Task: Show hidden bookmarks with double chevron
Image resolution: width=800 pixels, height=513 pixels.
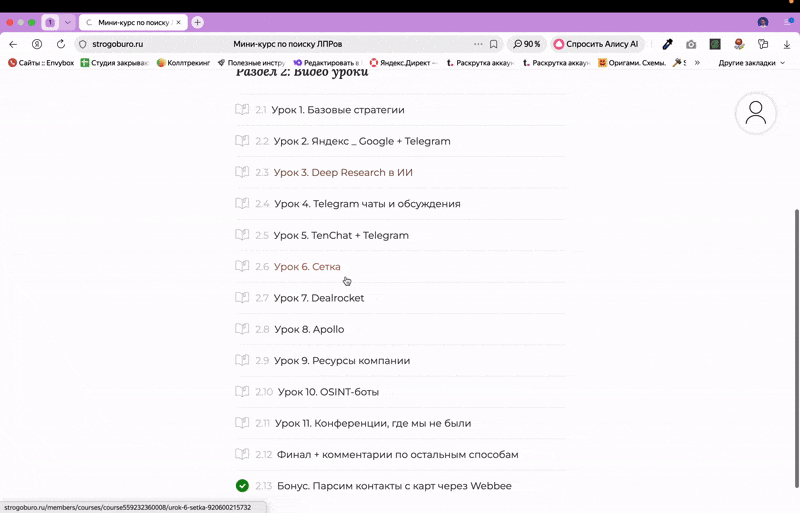Action: tap(697, 63)
